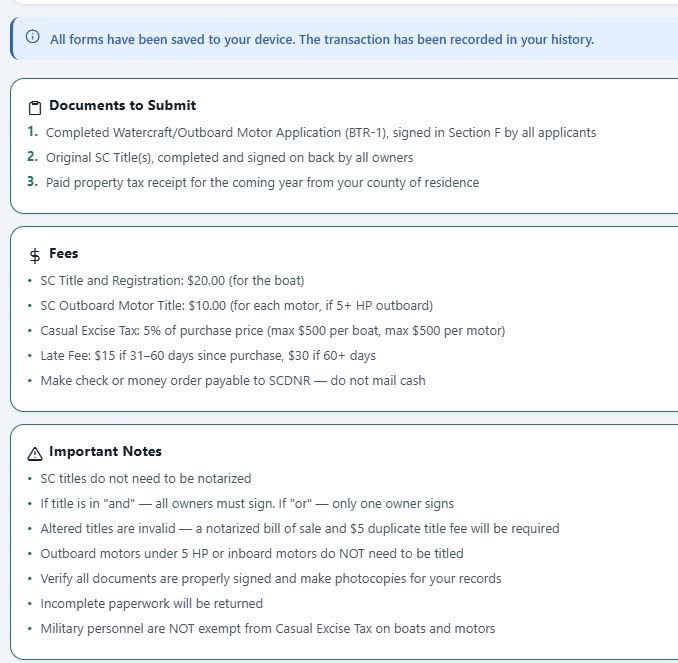Select the Fees section heading
This screenshot has width=678, height=663.
coord(63,254)
